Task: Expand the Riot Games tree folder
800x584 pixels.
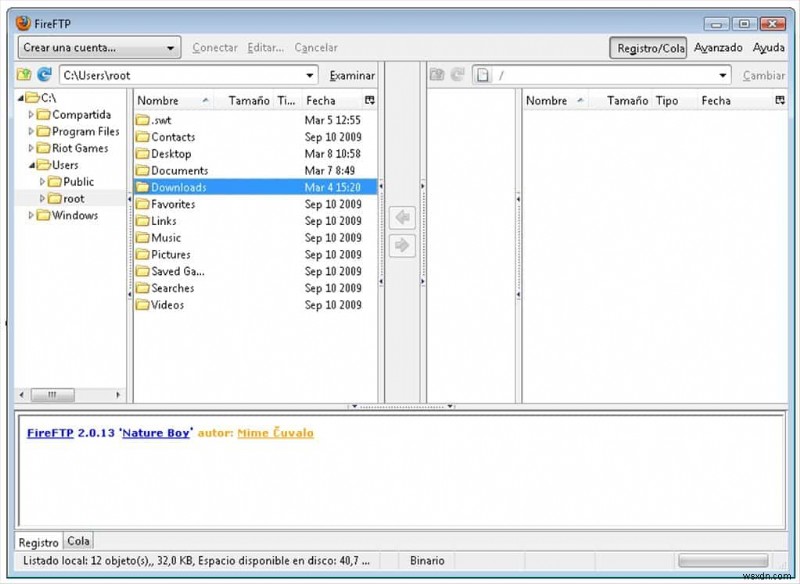Action: click(31, 148)
